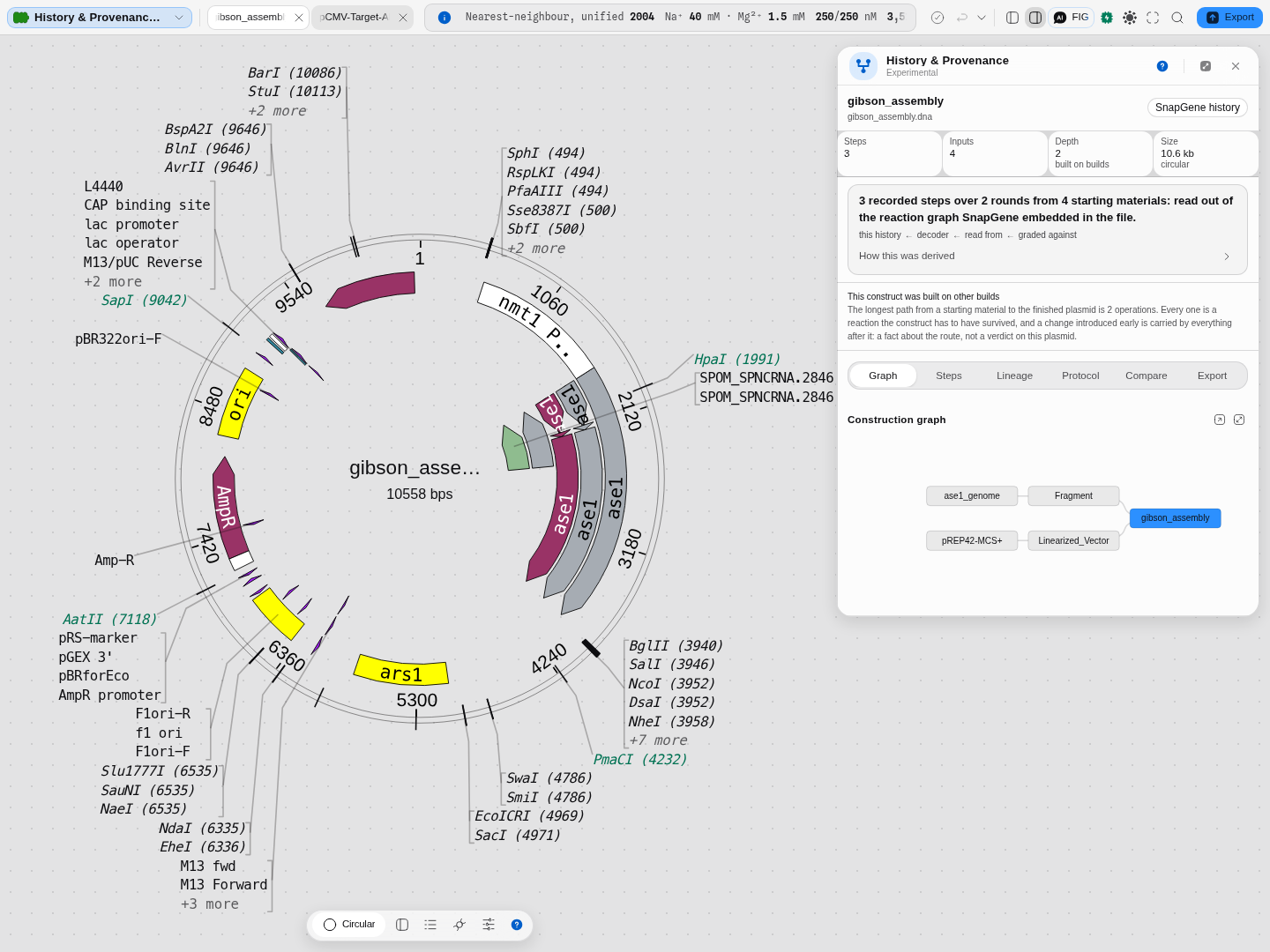This screenshot has width=1270, height=952.
Task: Click the sliders settings icon in bottom toolbar
Action: point(489,925)
